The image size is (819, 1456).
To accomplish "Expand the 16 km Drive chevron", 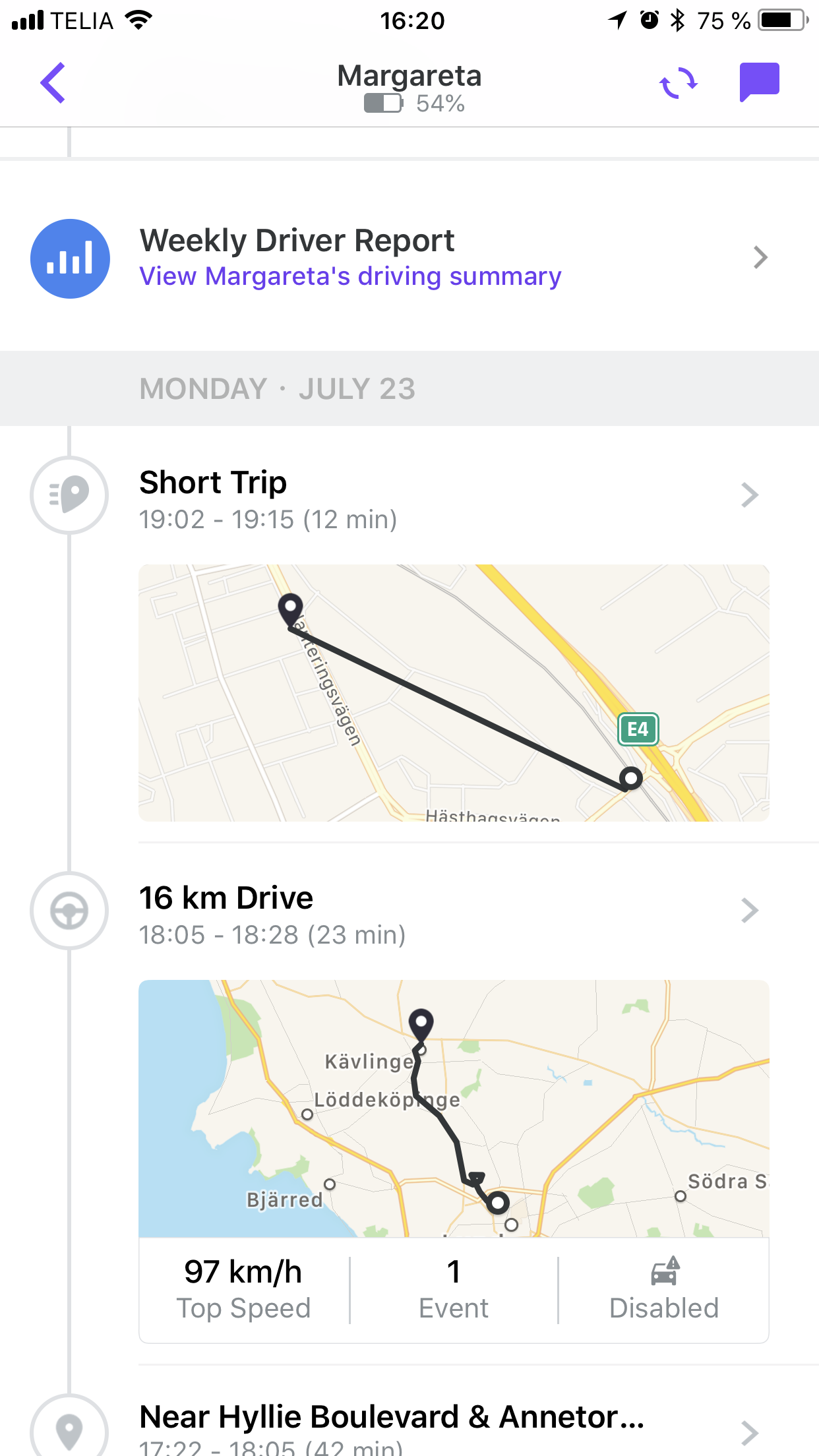I will coord(750,911).
